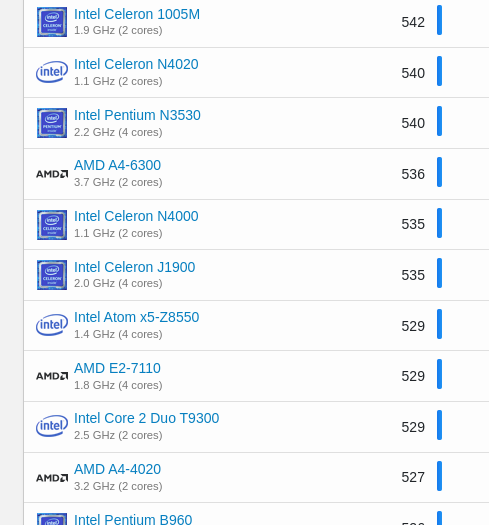Click the Intel logo beside Core 2 Duo T9300
489x525 pixels.
pos(52,426)
